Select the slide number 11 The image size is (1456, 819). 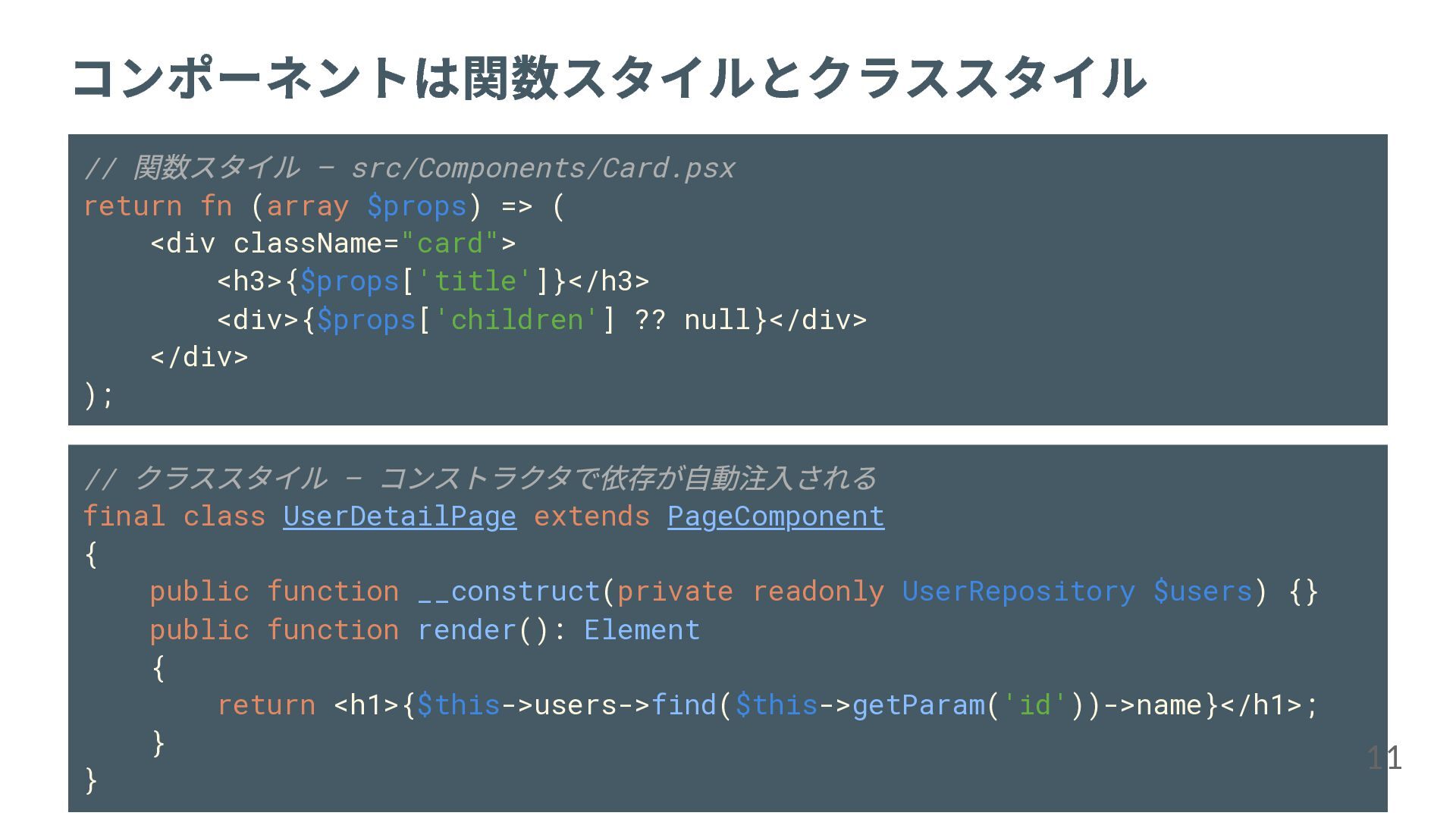tap(1384, 758)
